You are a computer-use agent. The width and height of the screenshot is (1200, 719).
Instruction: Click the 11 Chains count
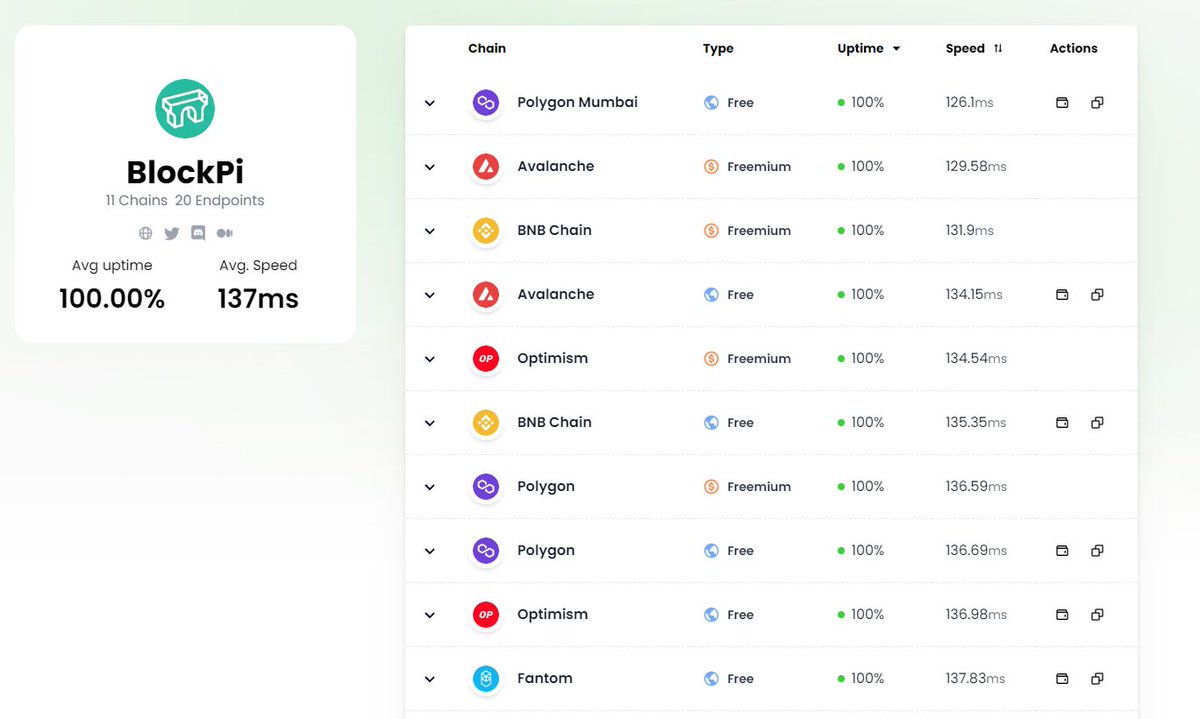click(x=137, y=200)
